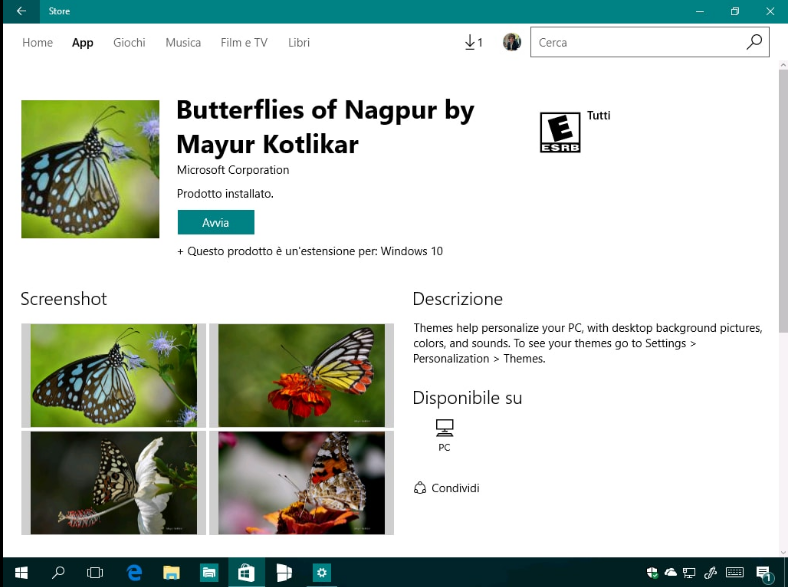This screenshot has height=587, width=788.
Task: Click the ESRB E rating icon
Action: point(560,132)
